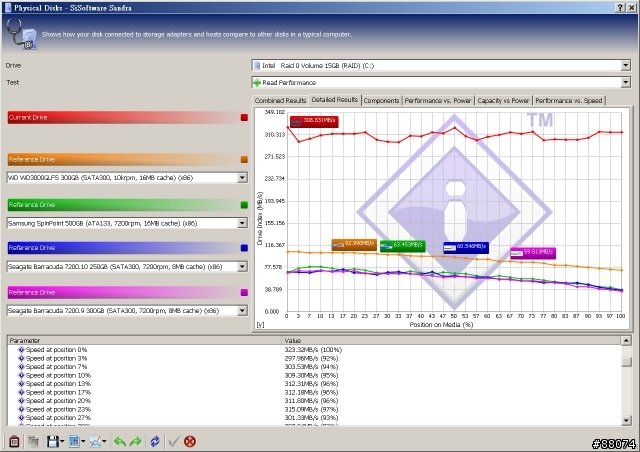
Task: Click the orange Reference Drive color swatch
Action: tap(244, 160)
